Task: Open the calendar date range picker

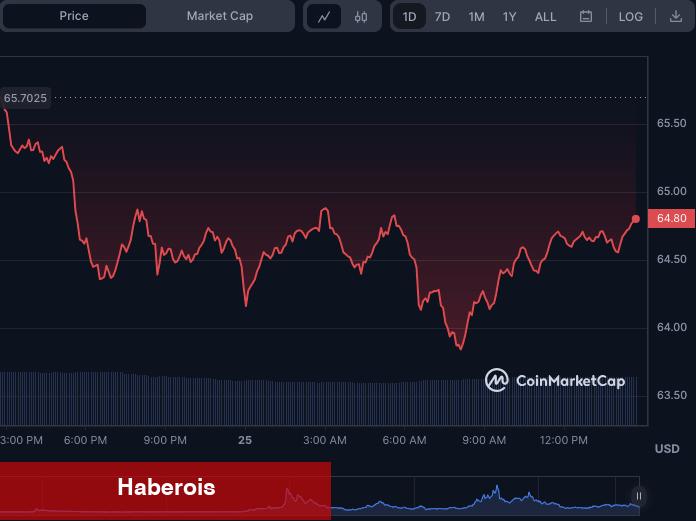Action: coord(585,17)
